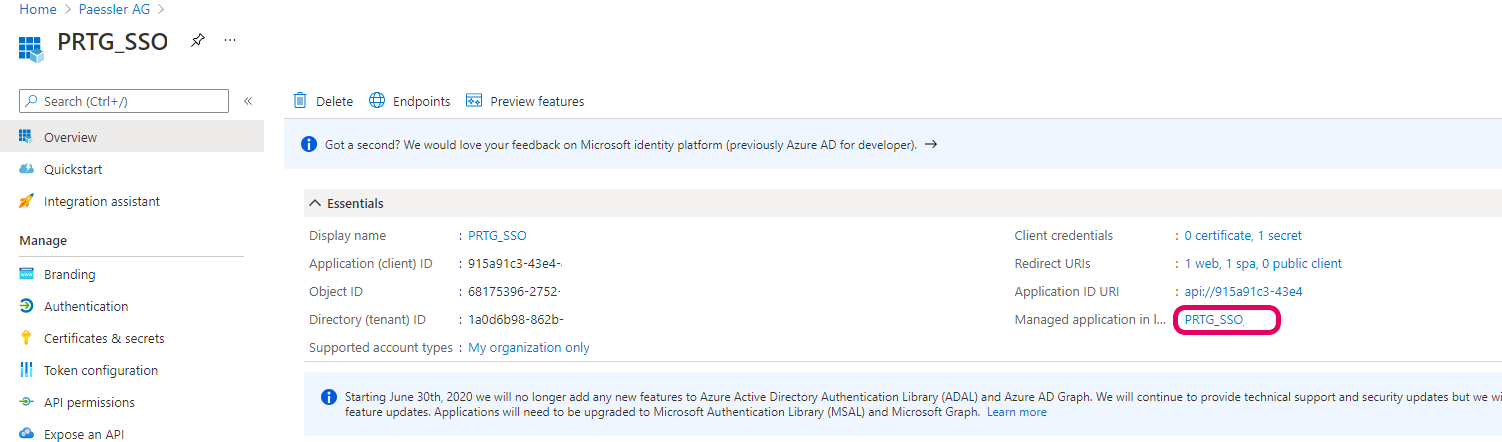Click the Directory tenant ID value 1a0d6b98-862b
The image size is (1502, 442).
click(516, 319)
